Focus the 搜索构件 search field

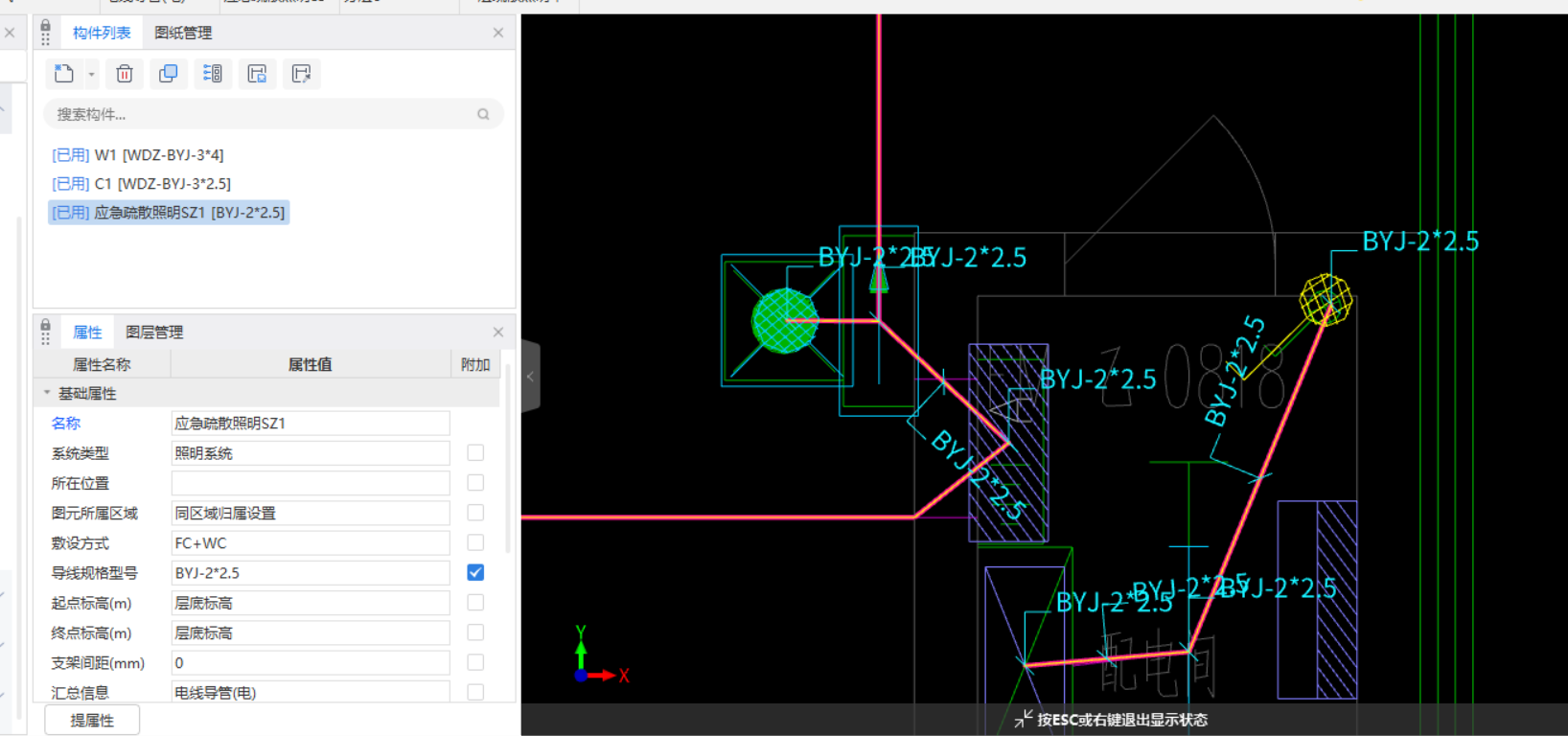click(x=273, y=114)
